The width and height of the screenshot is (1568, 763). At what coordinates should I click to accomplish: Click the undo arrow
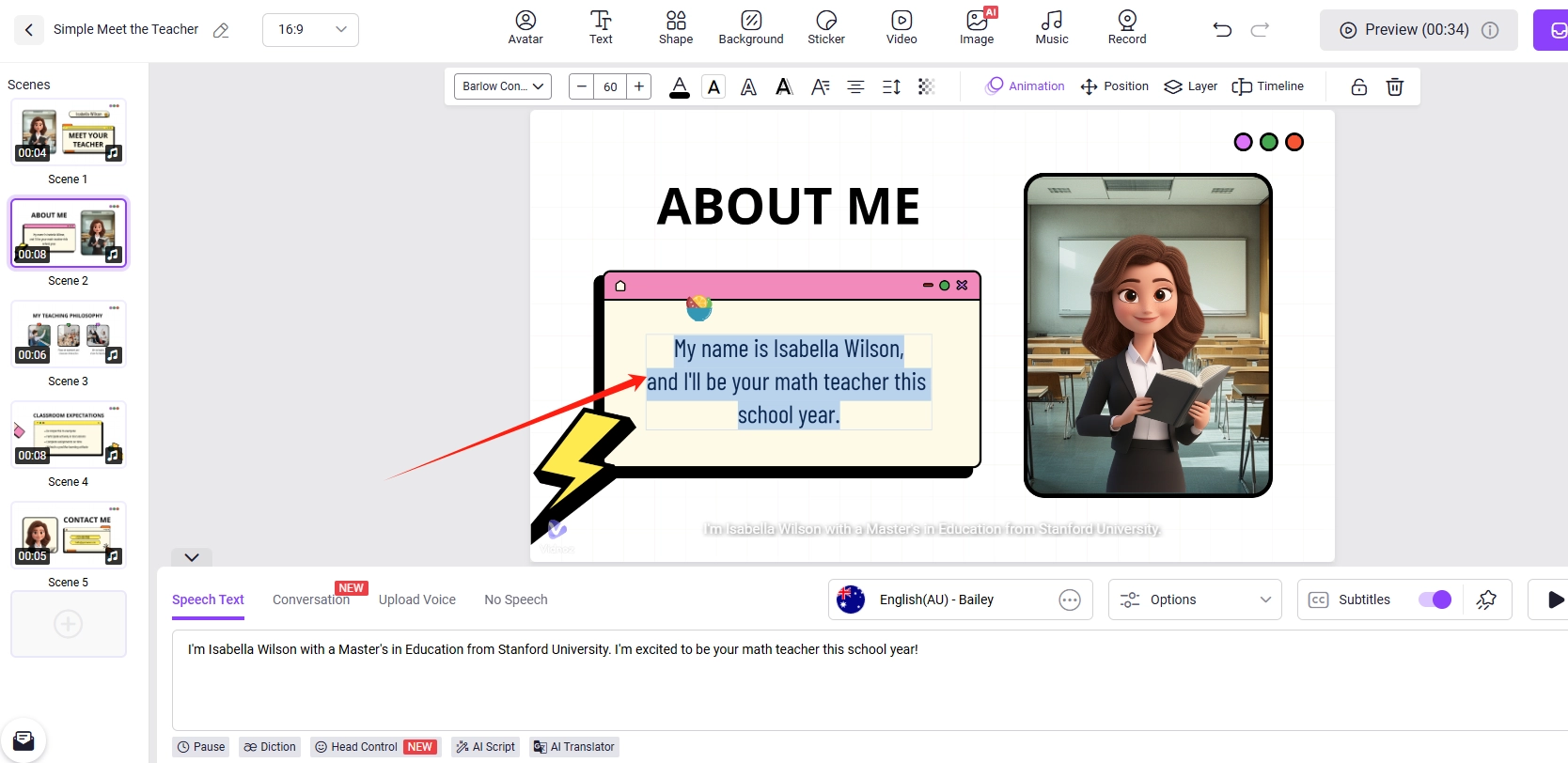tap(1222, 30)
